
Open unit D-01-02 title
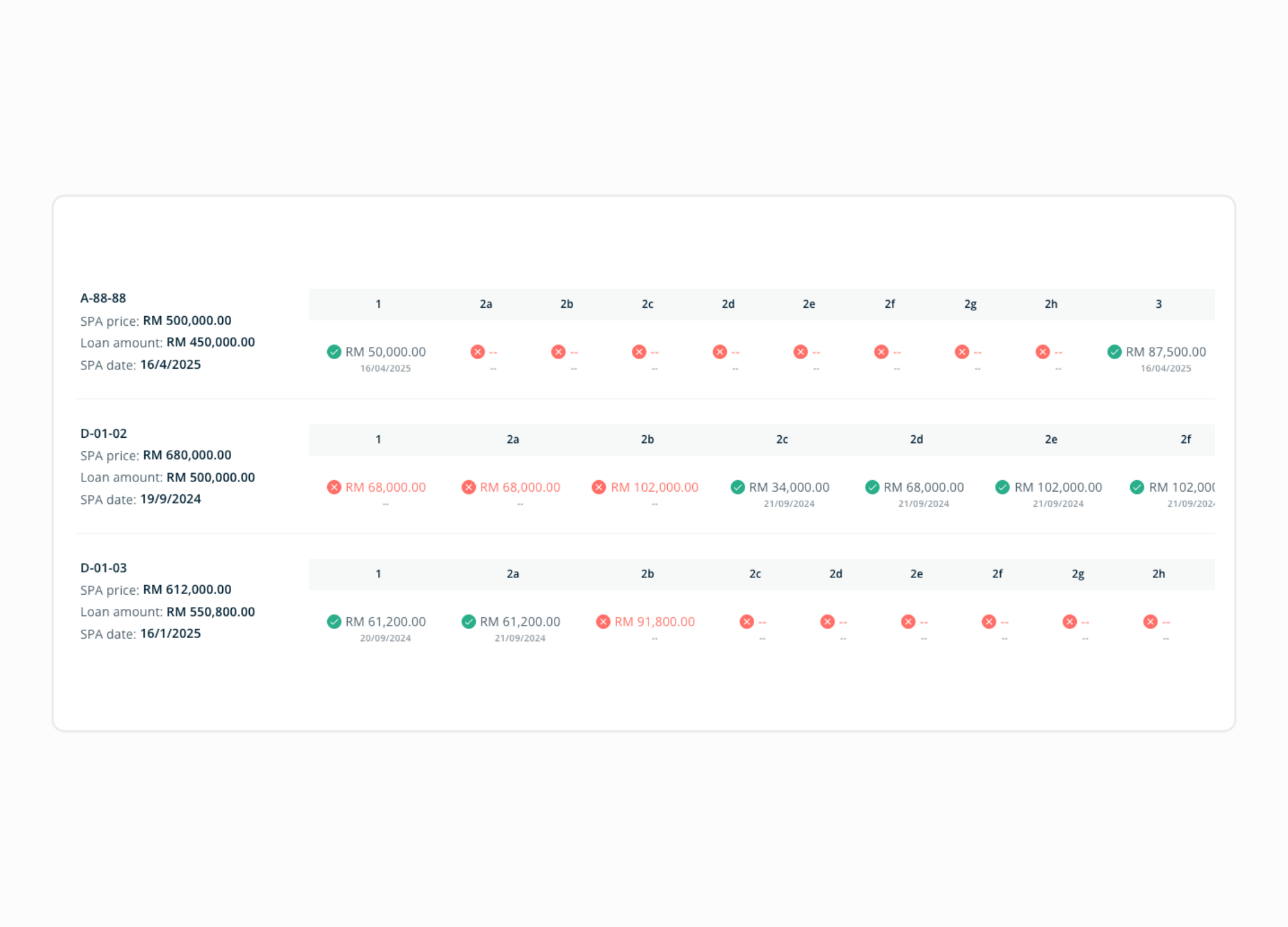point(104,433)
